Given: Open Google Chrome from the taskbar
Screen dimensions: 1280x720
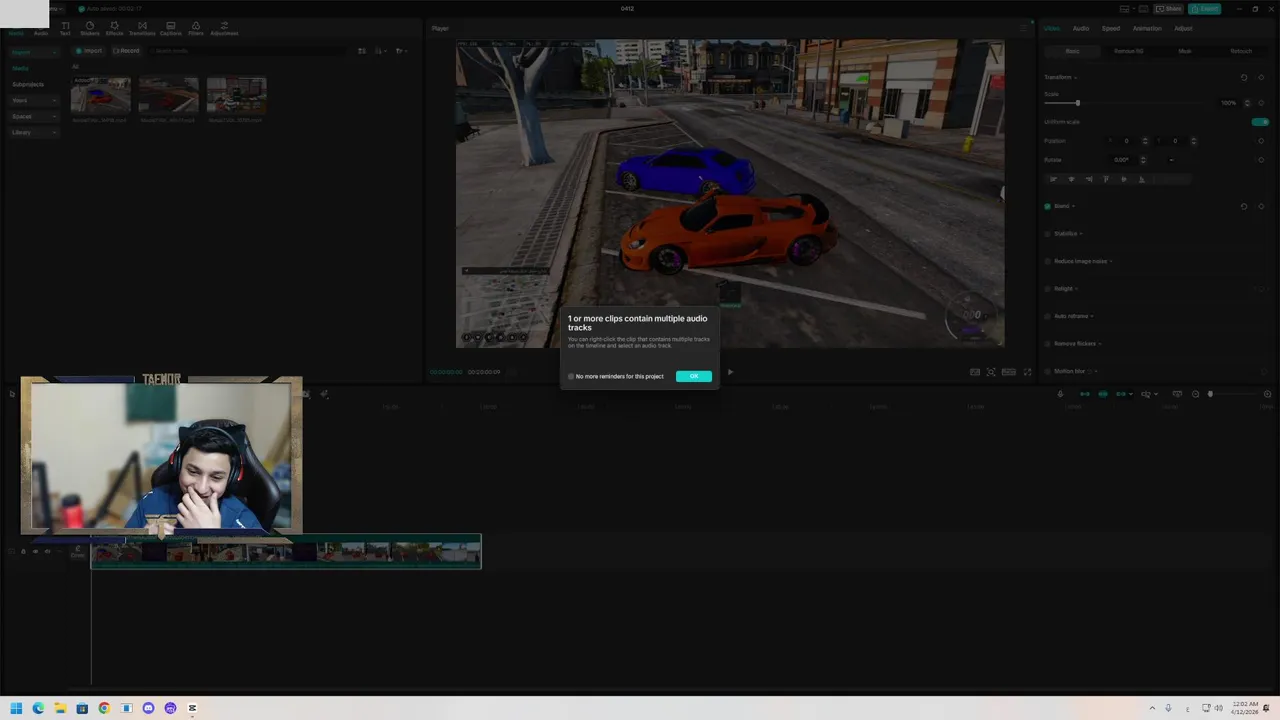Looking at the screenshot, I should coord(104,708).
